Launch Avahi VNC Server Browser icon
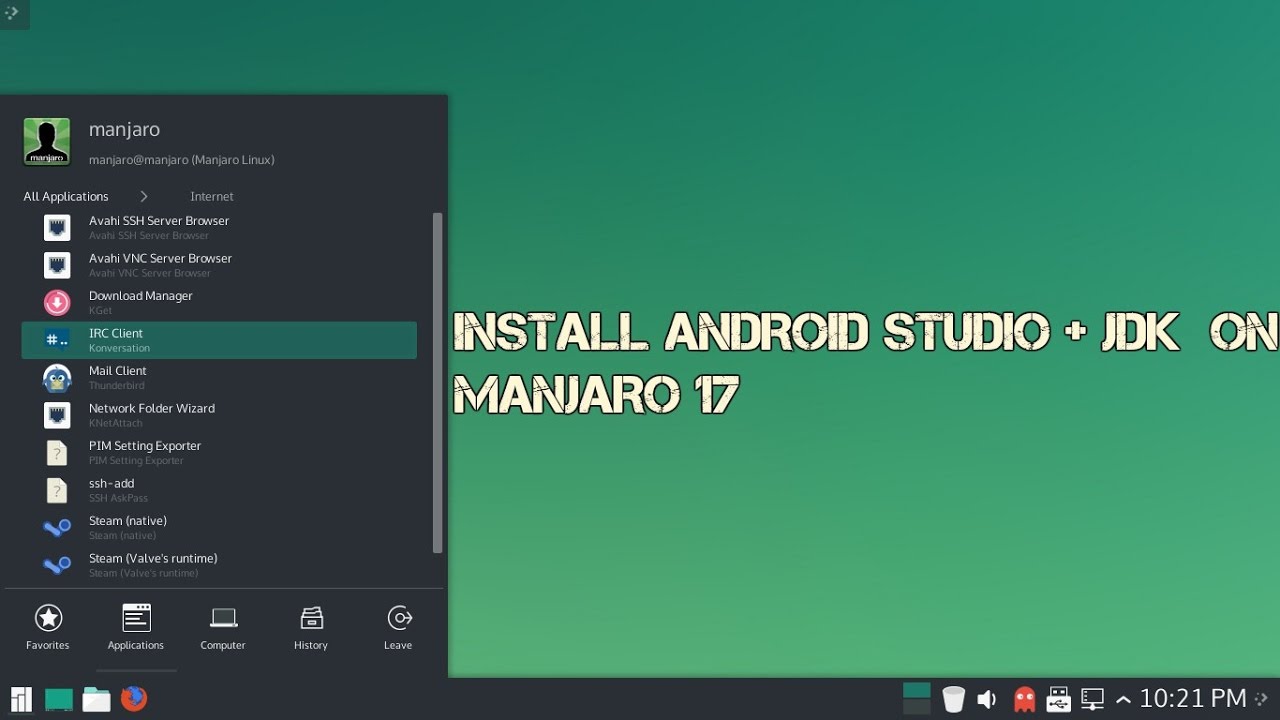Image resolution: width=1280 pixels, height=720 pixels. (57, 265)
